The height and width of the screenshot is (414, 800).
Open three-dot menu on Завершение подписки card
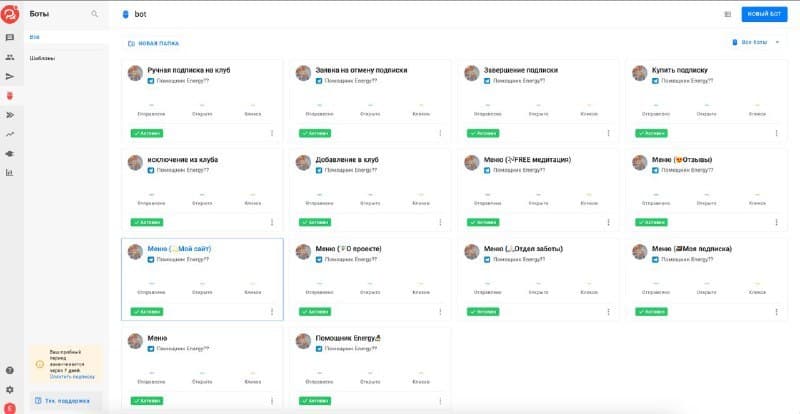[x=608, y=133]
